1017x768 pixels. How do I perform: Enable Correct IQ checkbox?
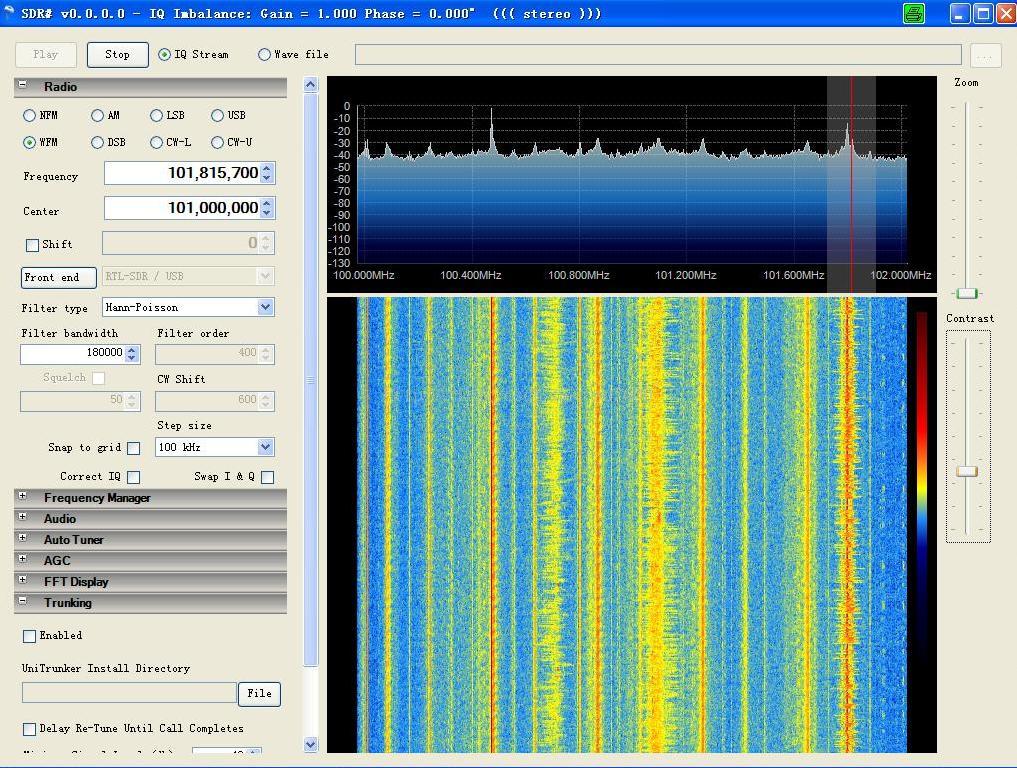(134, 477)
